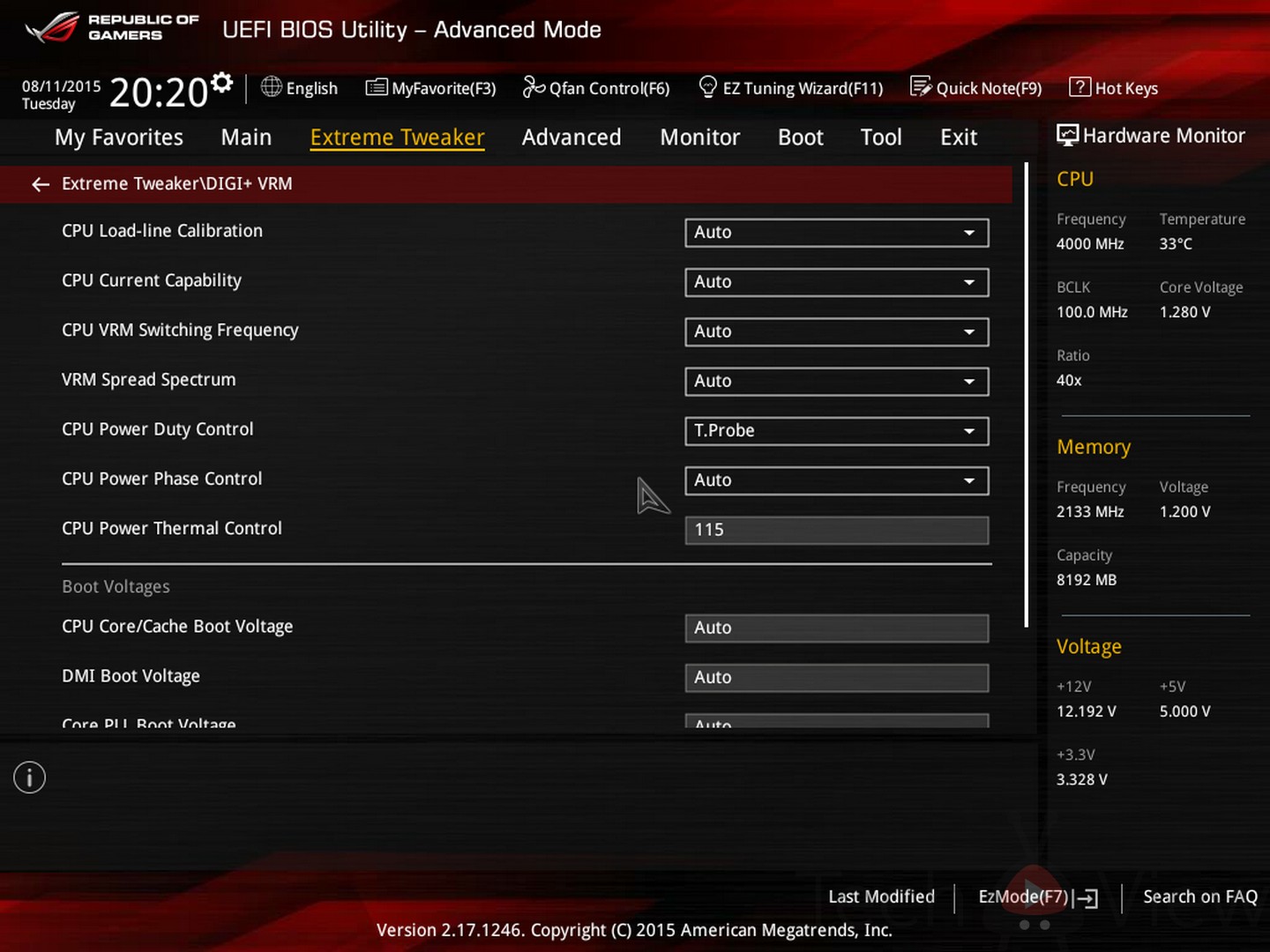Open CPU Power Duty Control T.Probe dropdown
Screen dimensions: 1270x952
[x=836, y=431]
